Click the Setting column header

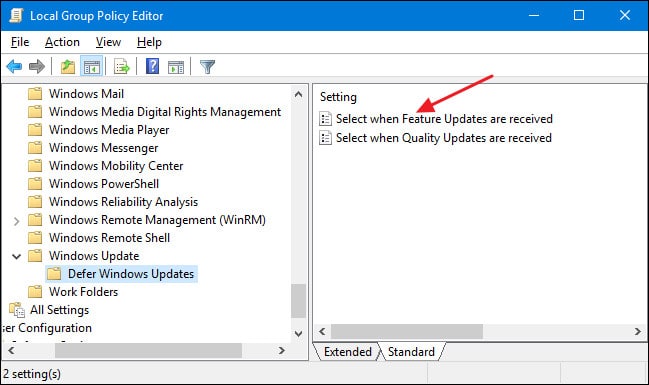(338, 97)
